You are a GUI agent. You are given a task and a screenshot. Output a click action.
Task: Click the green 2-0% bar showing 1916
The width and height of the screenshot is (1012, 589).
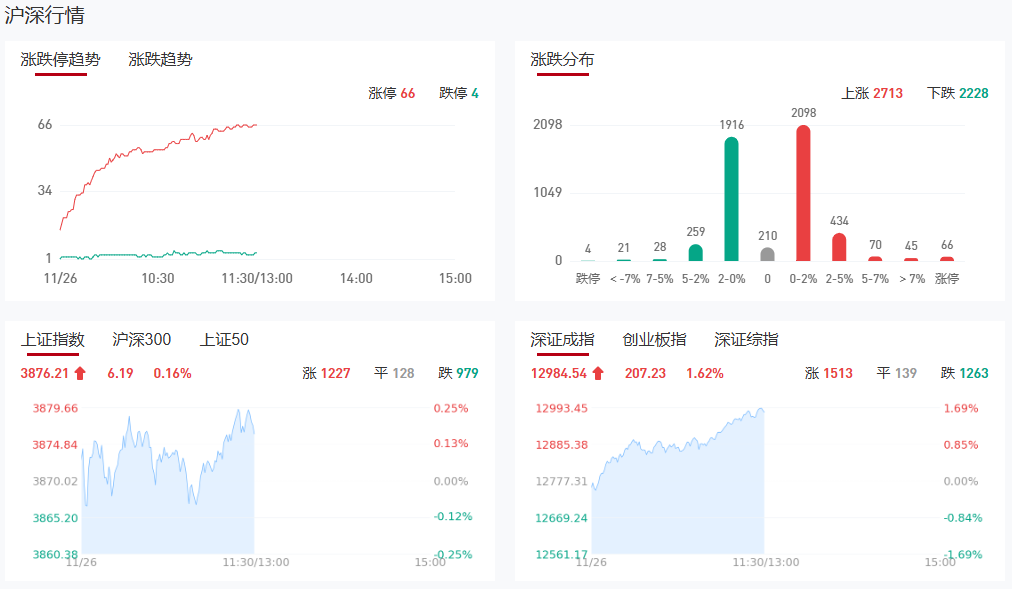click(x=732, y=198)
